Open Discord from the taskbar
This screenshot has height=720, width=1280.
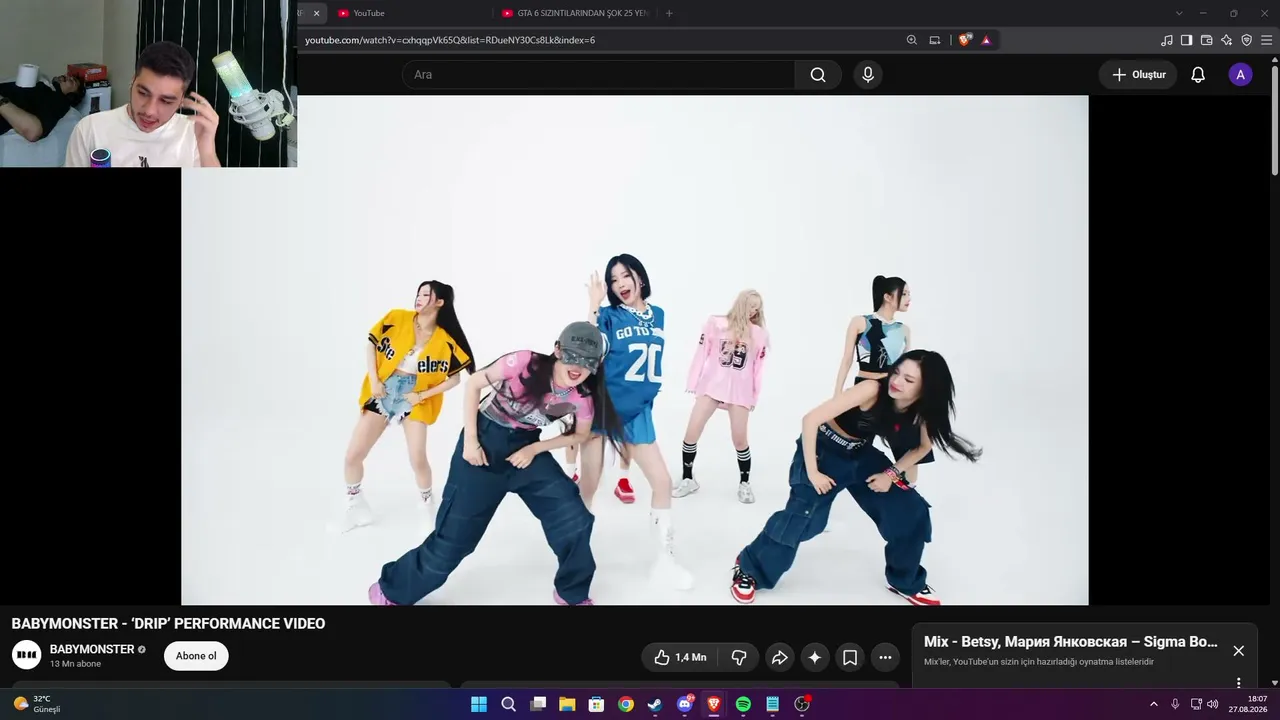tap(685, 704)
